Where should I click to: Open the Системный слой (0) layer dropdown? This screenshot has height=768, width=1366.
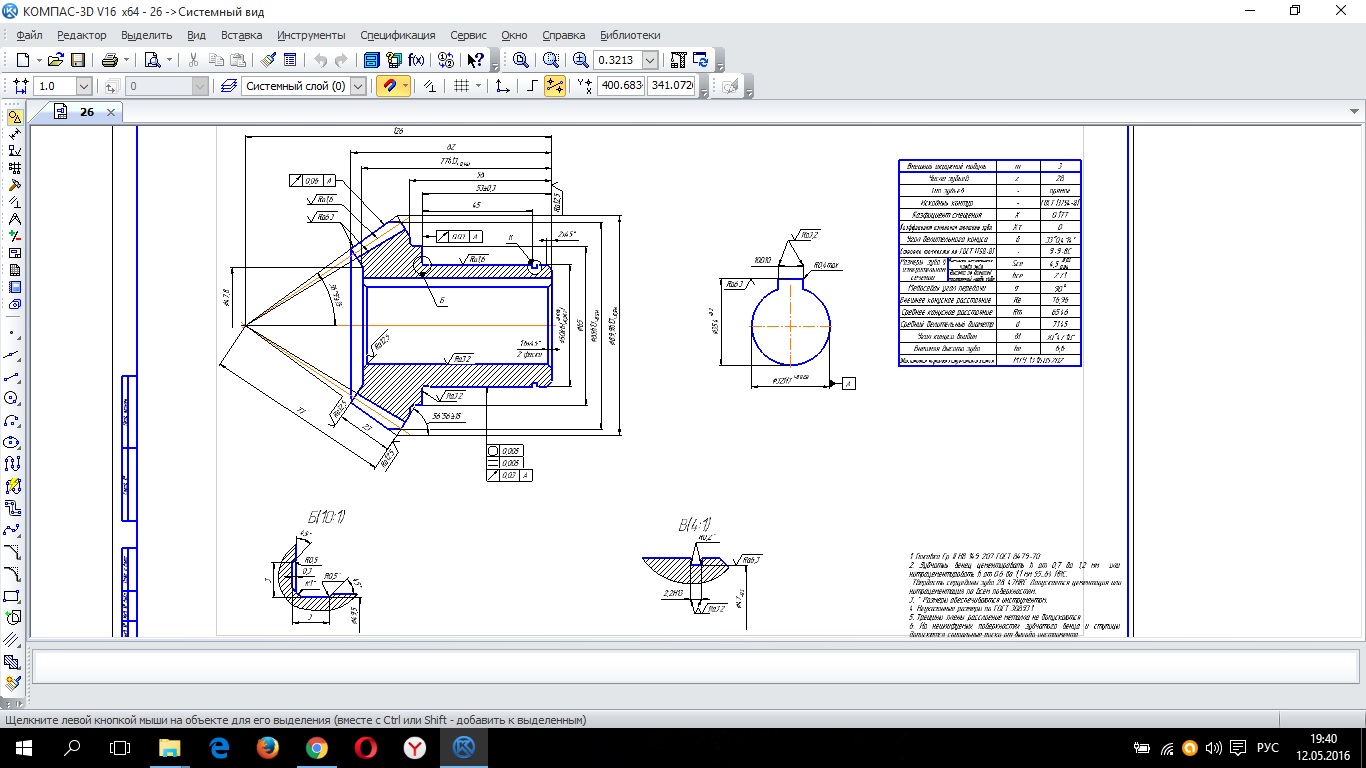click(x=358, y=86)
